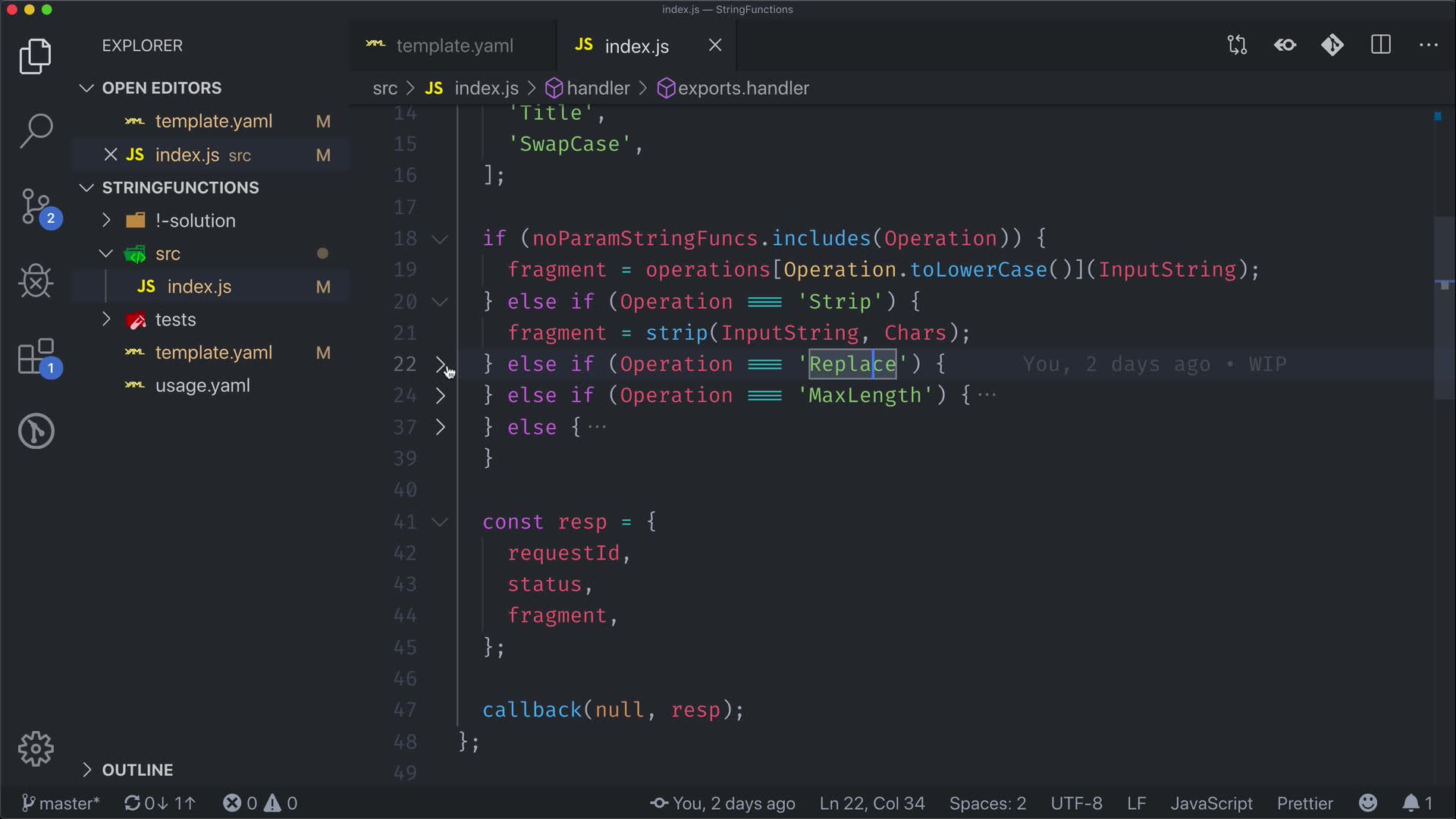
Task: Click the Split Editor Right icon
Action: (1381, 45)
